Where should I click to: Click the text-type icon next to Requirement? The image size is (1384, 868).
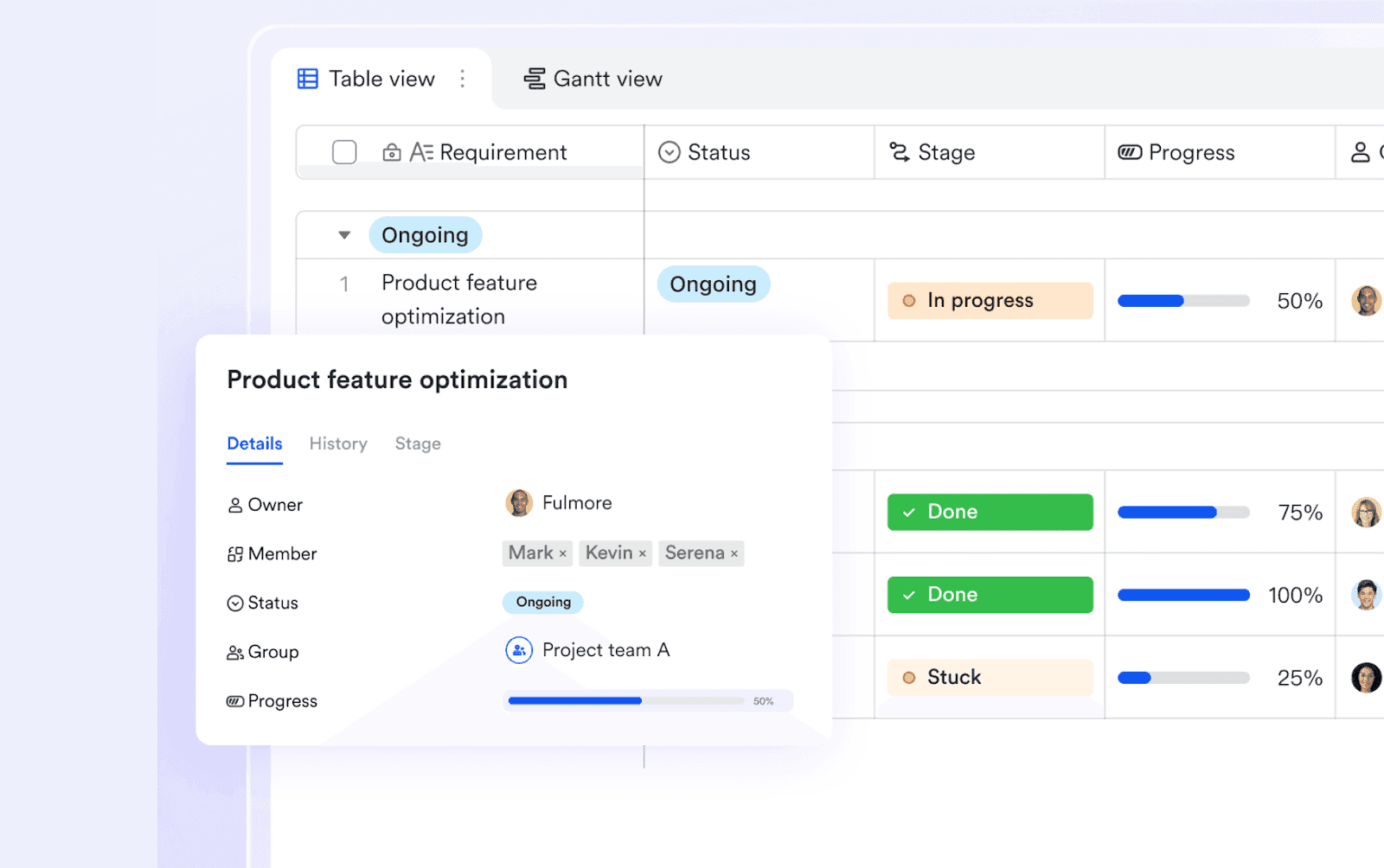pyautogui.click(x=421, y=152)
